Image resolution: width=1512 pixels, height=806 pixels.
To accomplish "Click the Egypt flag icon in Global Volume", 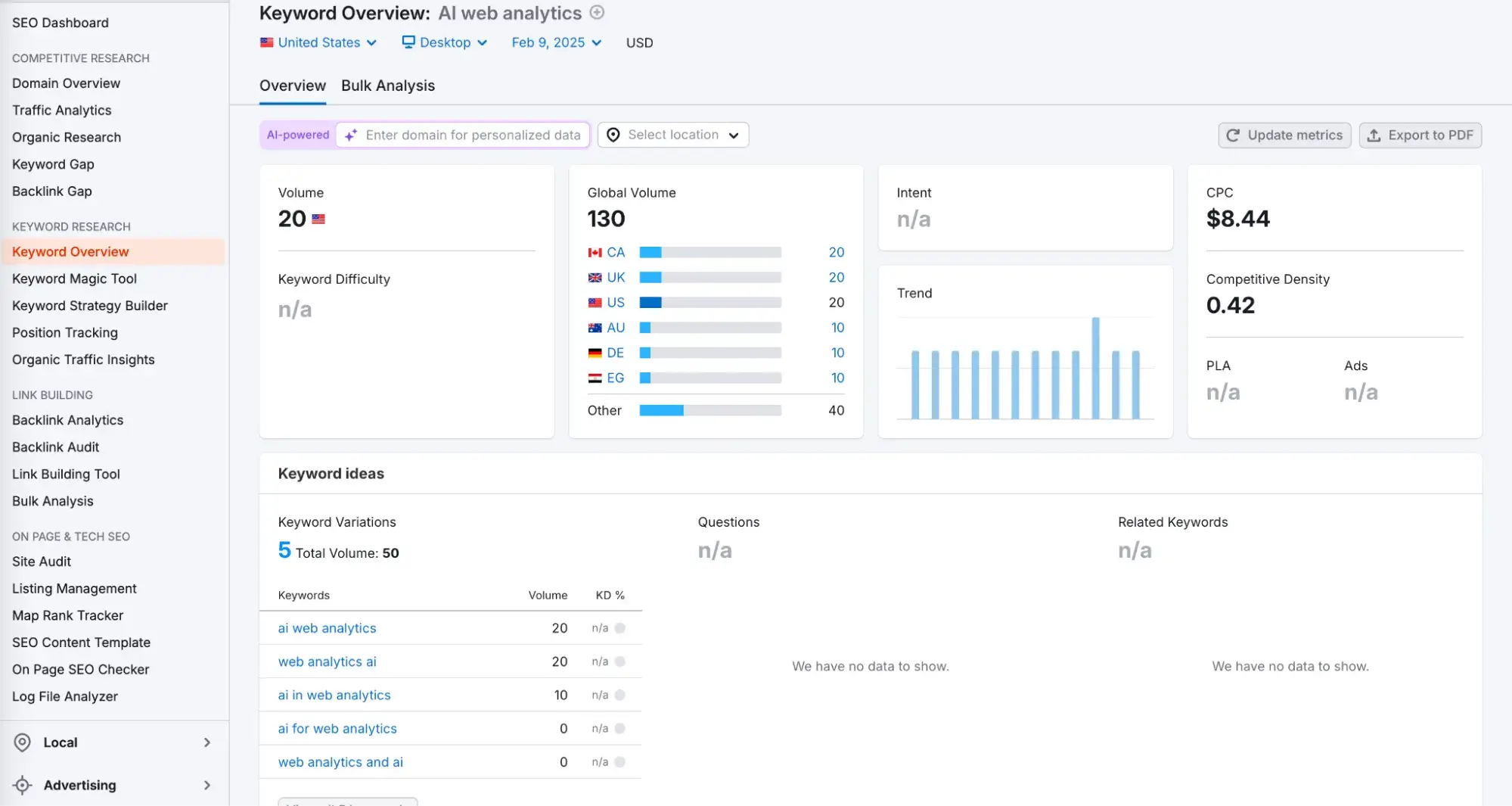I will click(595, 378).
